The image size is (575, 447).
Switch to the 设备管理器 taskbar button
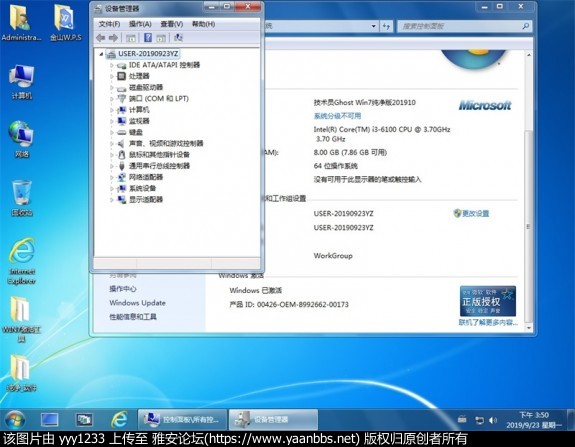click(x=273, y=419)
